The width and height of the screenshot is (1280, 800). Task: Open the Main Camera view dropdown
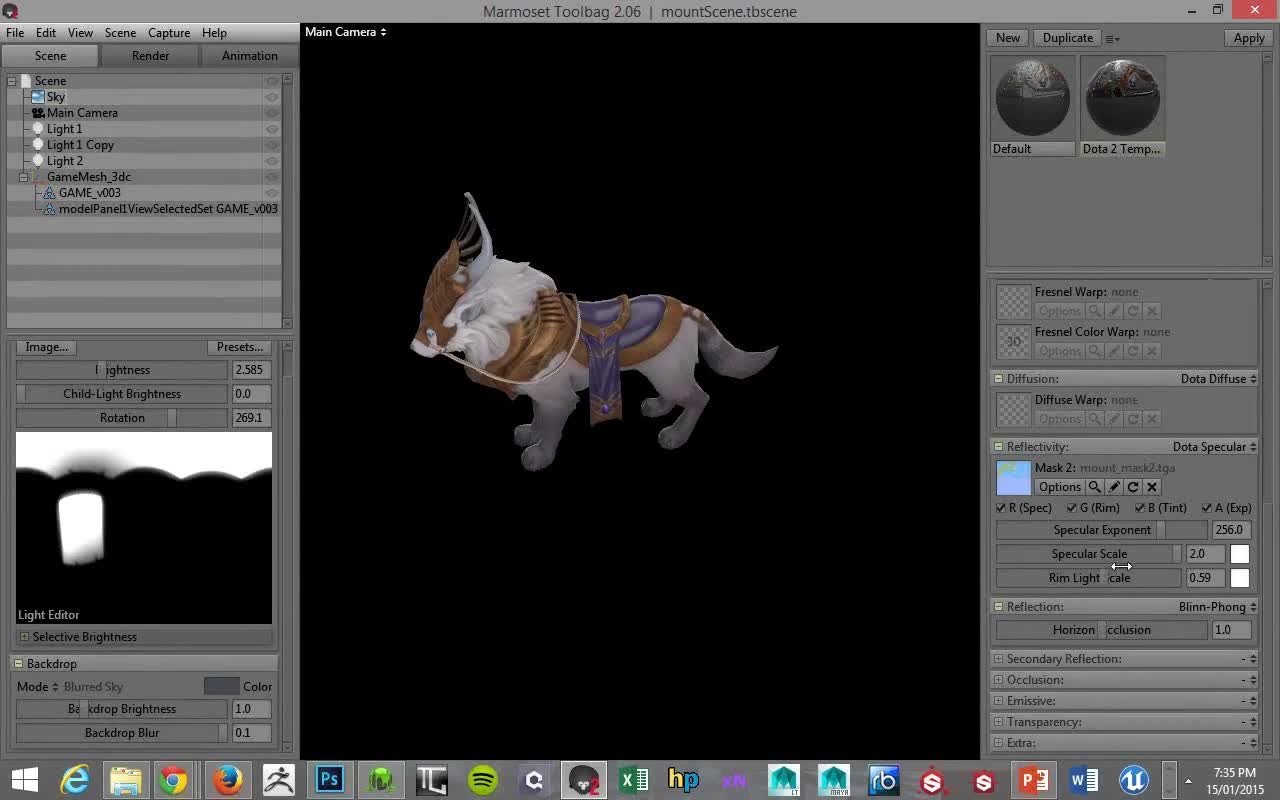point(345,32)
